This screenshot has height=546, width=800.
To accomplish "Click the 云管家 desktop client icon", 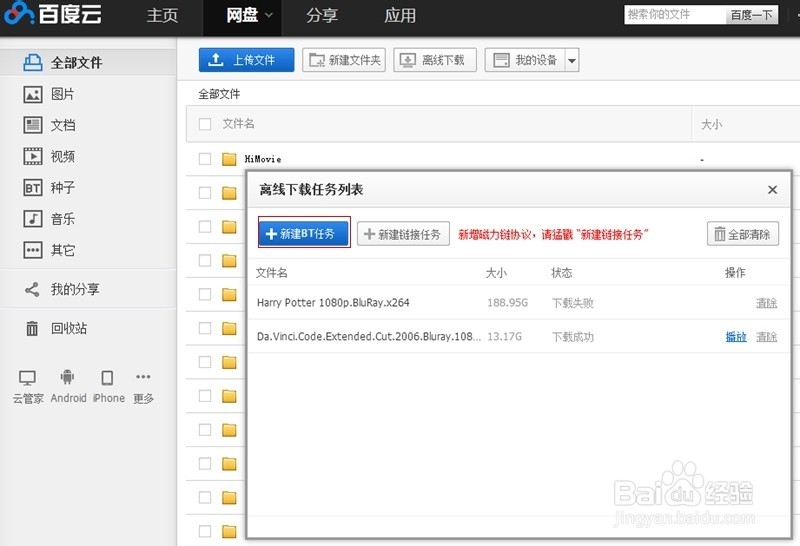I will (x=27, y=378).
